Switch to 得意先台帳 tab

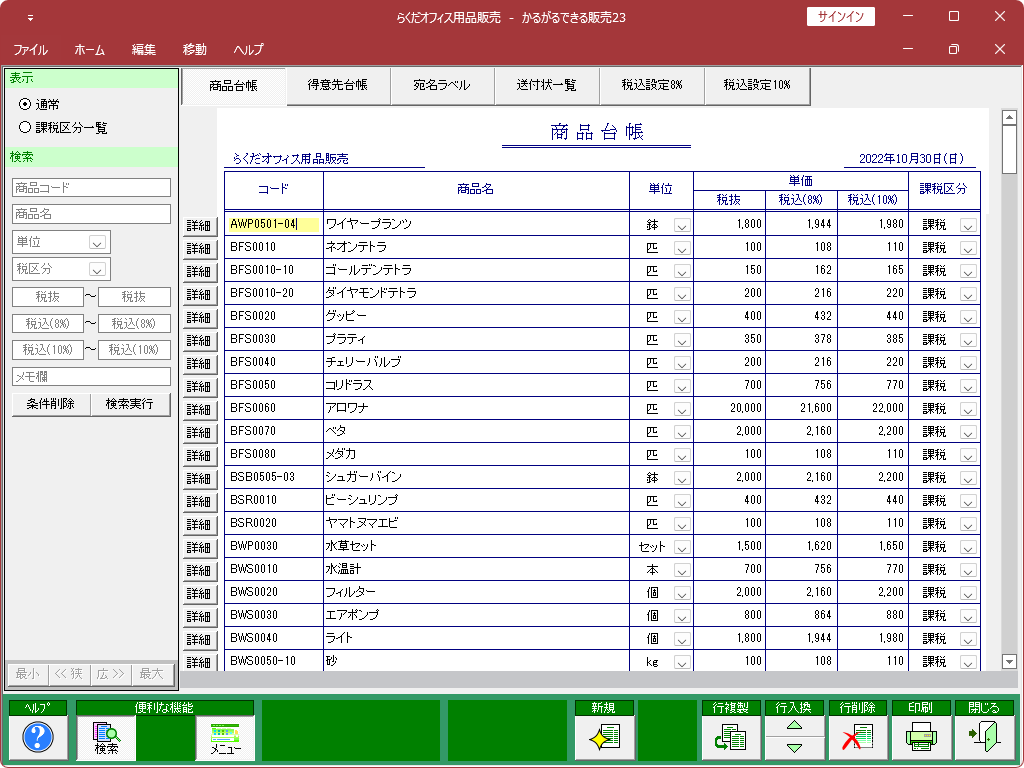point(338,85)
